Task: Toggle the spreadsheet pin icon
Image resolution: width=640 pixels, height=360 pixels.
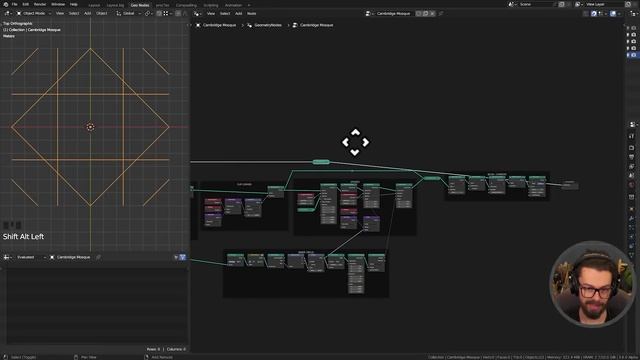Action: pos(98,257)
